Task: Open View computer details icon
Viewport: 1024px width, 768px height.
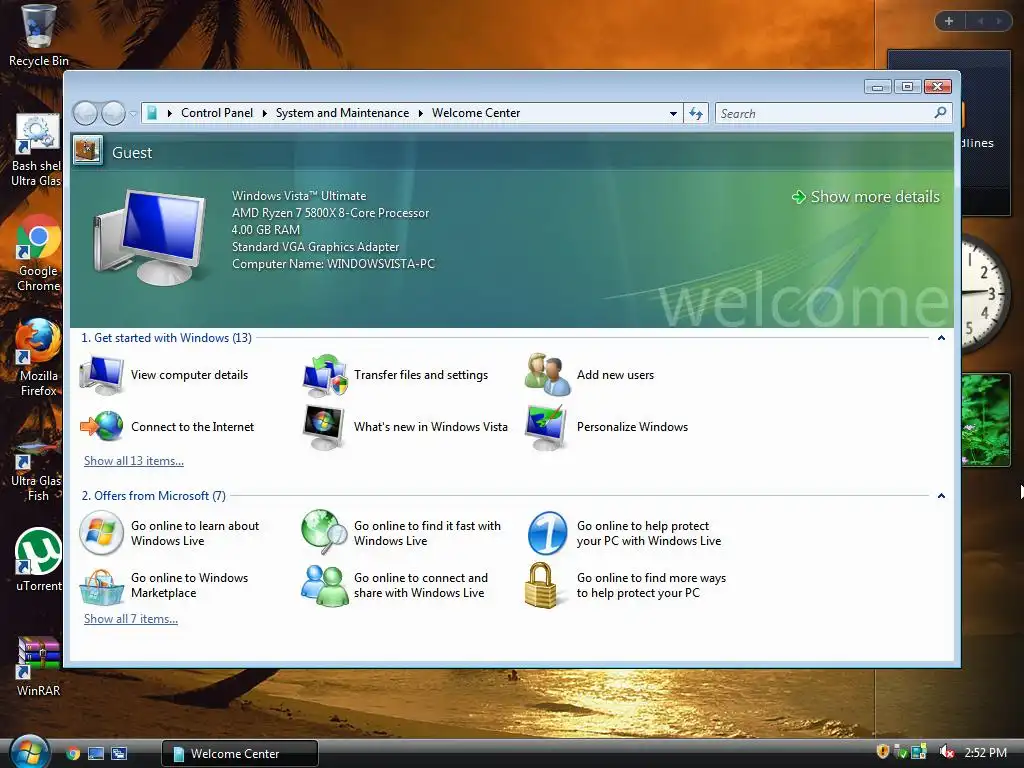Action: click(x=101, y=375)
